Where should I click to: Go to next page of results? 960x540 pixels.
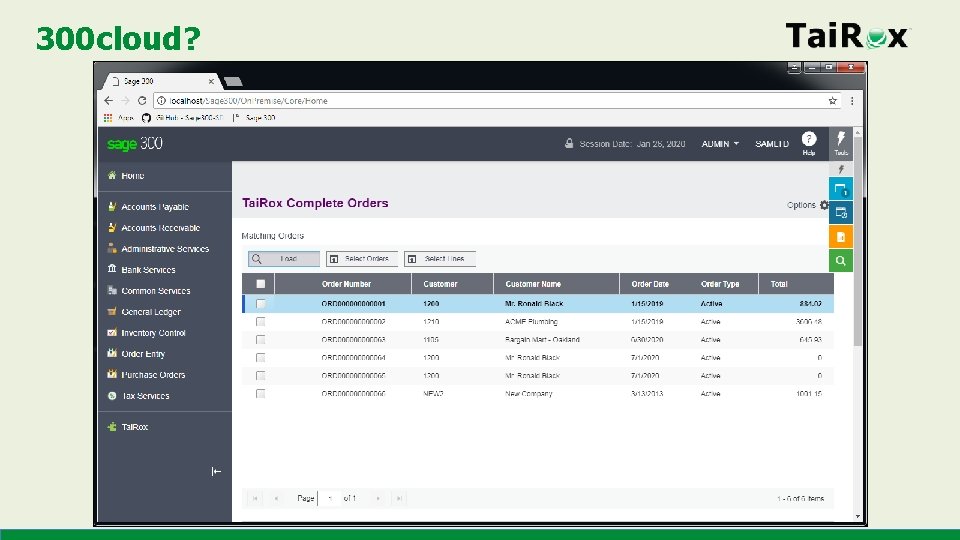click(x=378, y=498)
